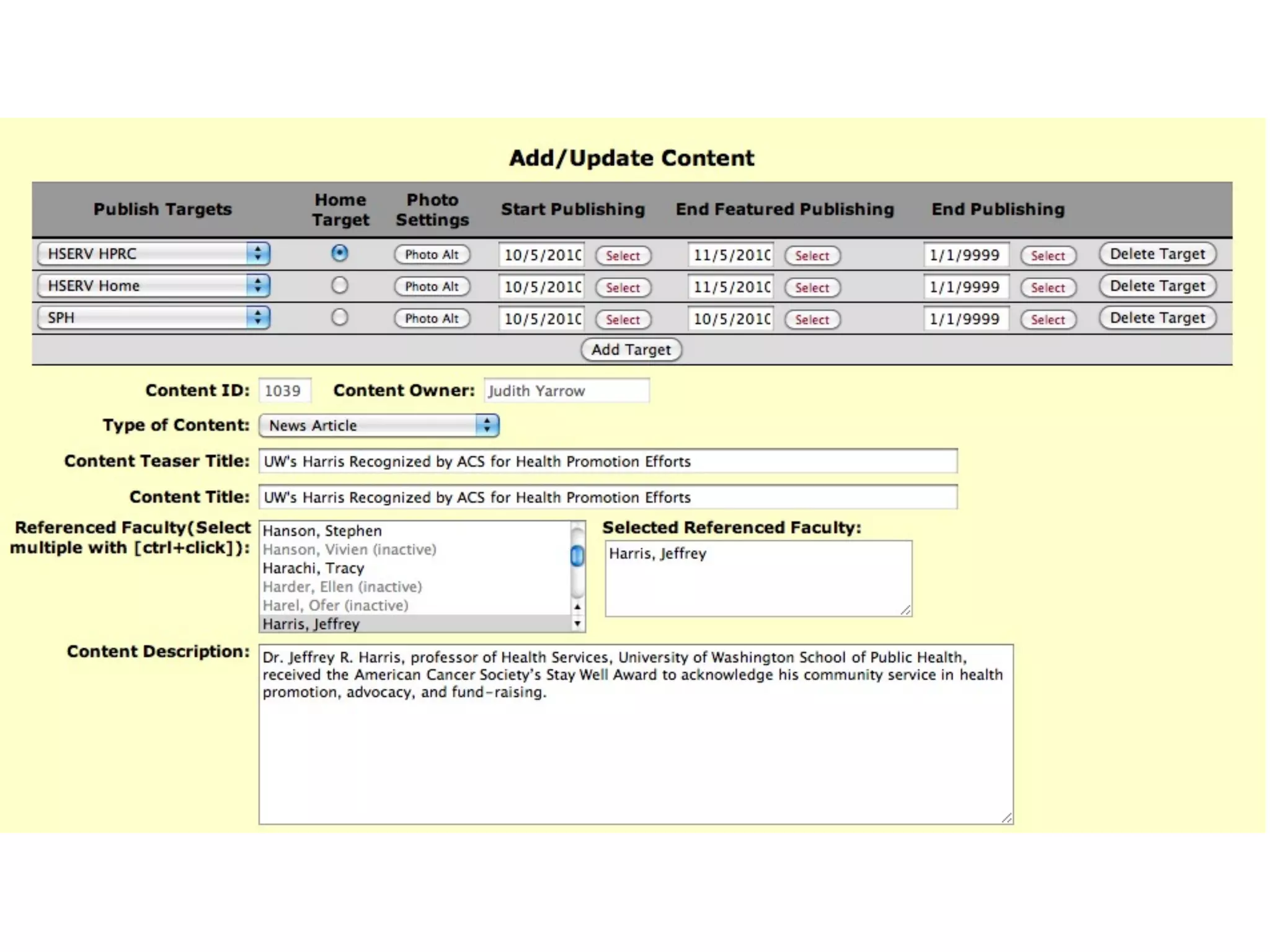Click the Content Title input field
The width and height of the screenshot is (1270, 952).
tap(608, 497)
